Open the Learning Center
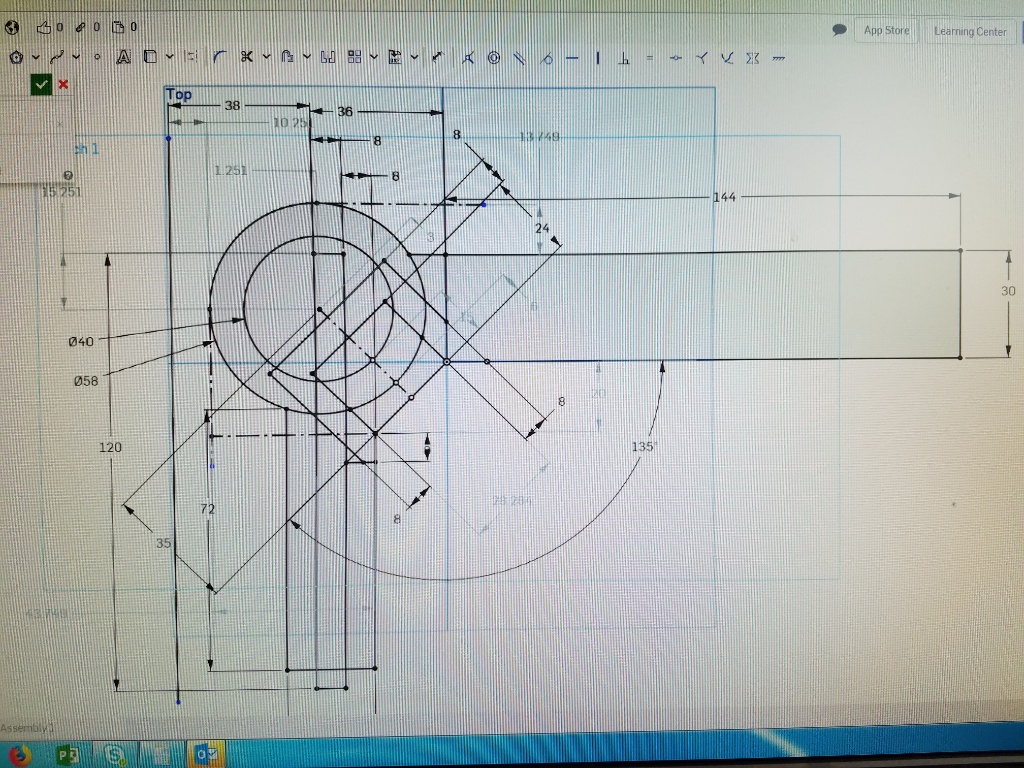Viewport: 1024px width, 768px height. [x=969, y=31]
